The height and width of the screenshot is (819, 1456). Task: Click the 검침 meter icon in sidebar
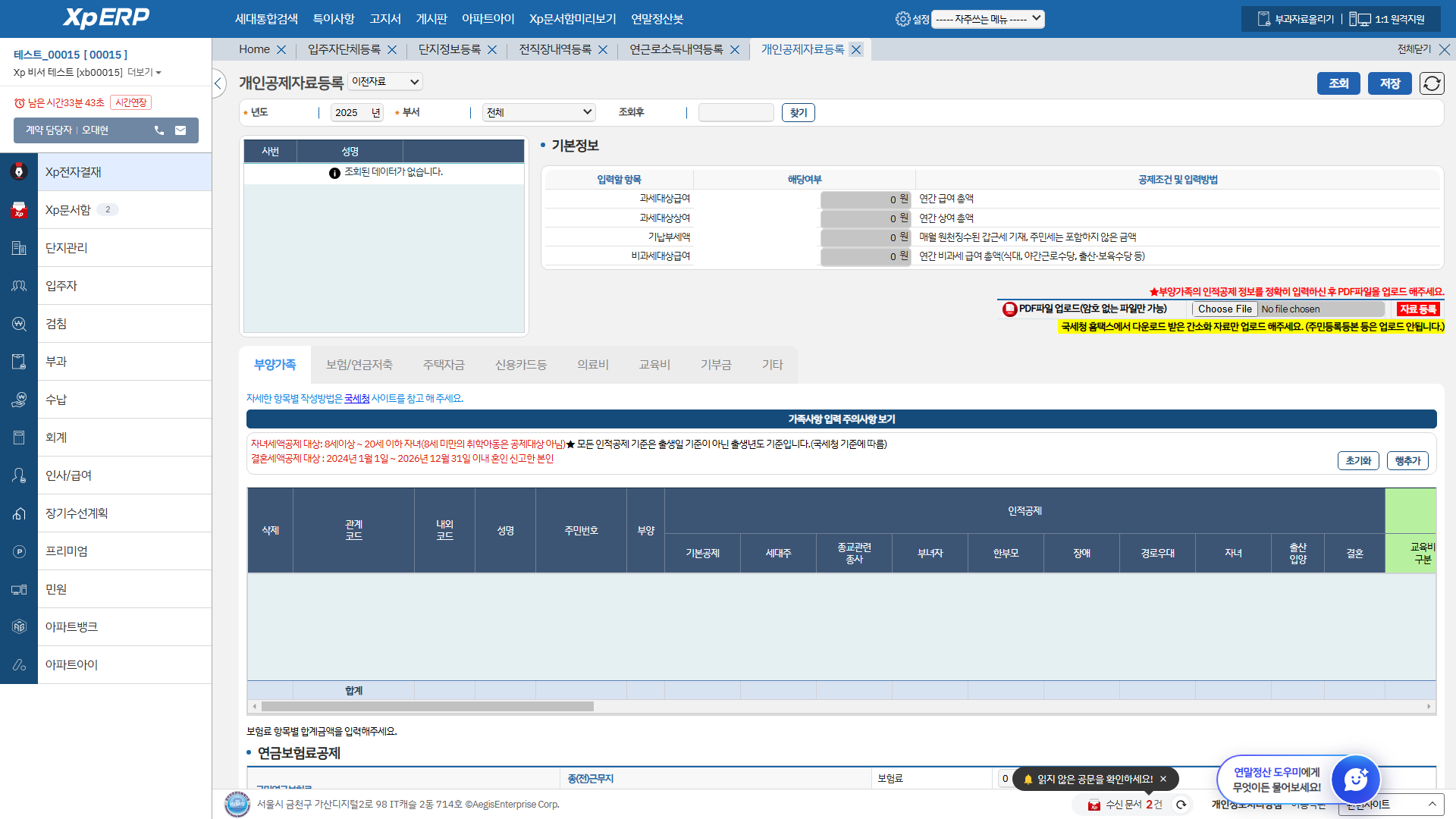point(19,324)
